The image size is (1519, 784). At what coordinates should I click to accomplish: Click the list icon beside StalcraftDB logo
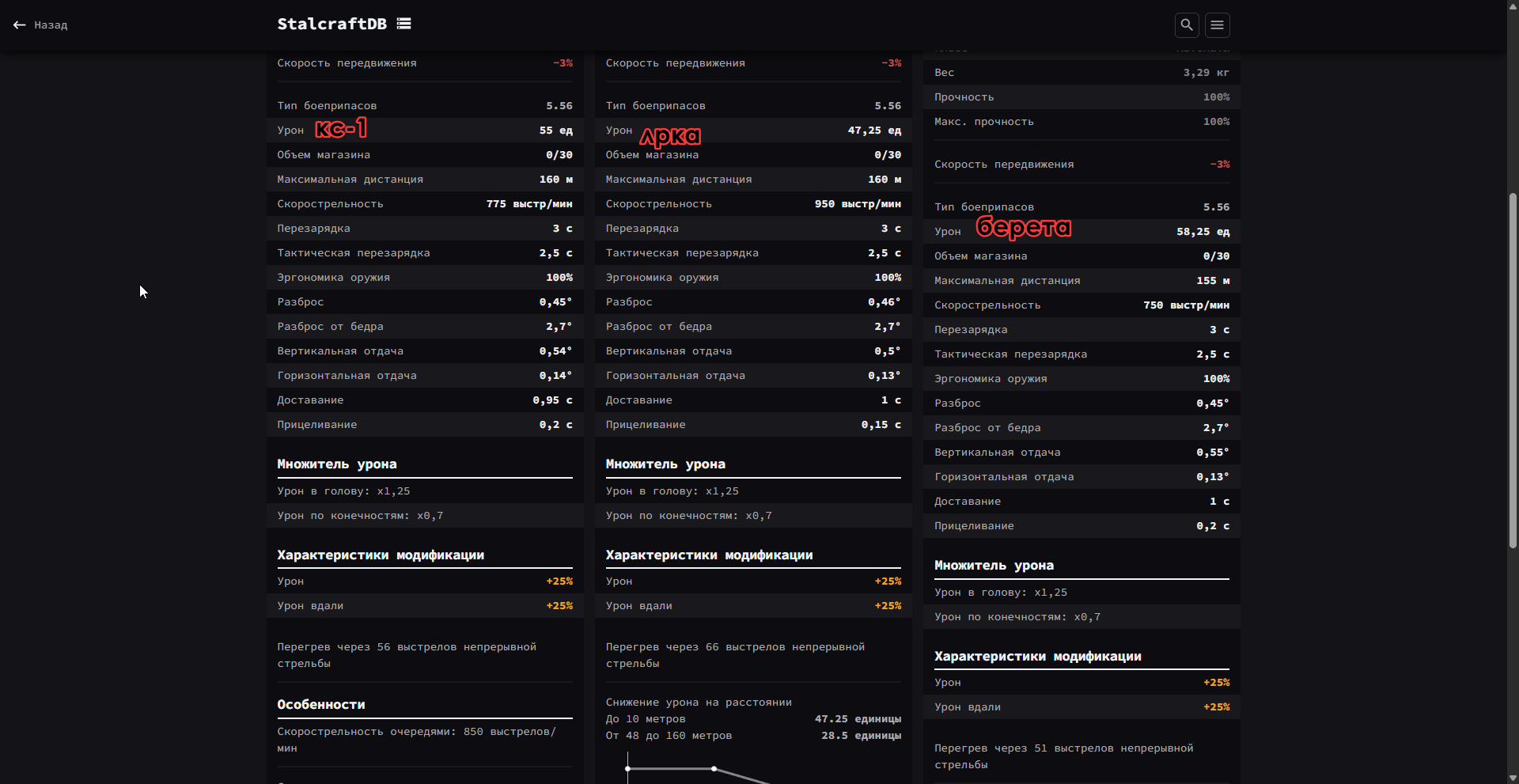[x=403, y=24]
